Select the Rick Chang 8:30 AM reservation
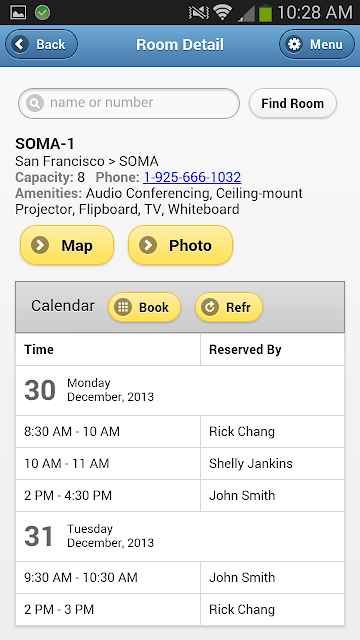 180,431
